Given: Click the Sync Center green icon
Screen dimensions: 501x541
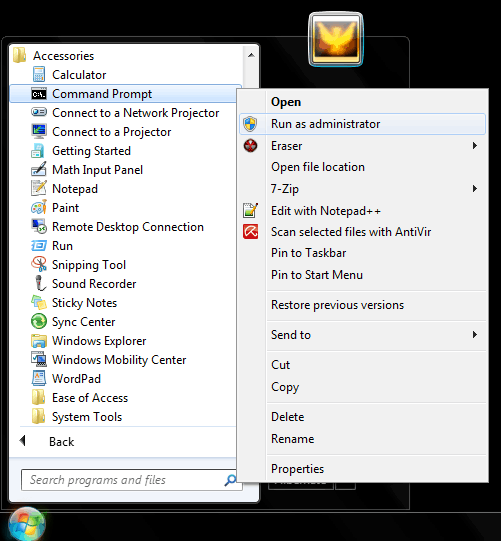Looking at the screenshot, I should [x=39, y=321].
